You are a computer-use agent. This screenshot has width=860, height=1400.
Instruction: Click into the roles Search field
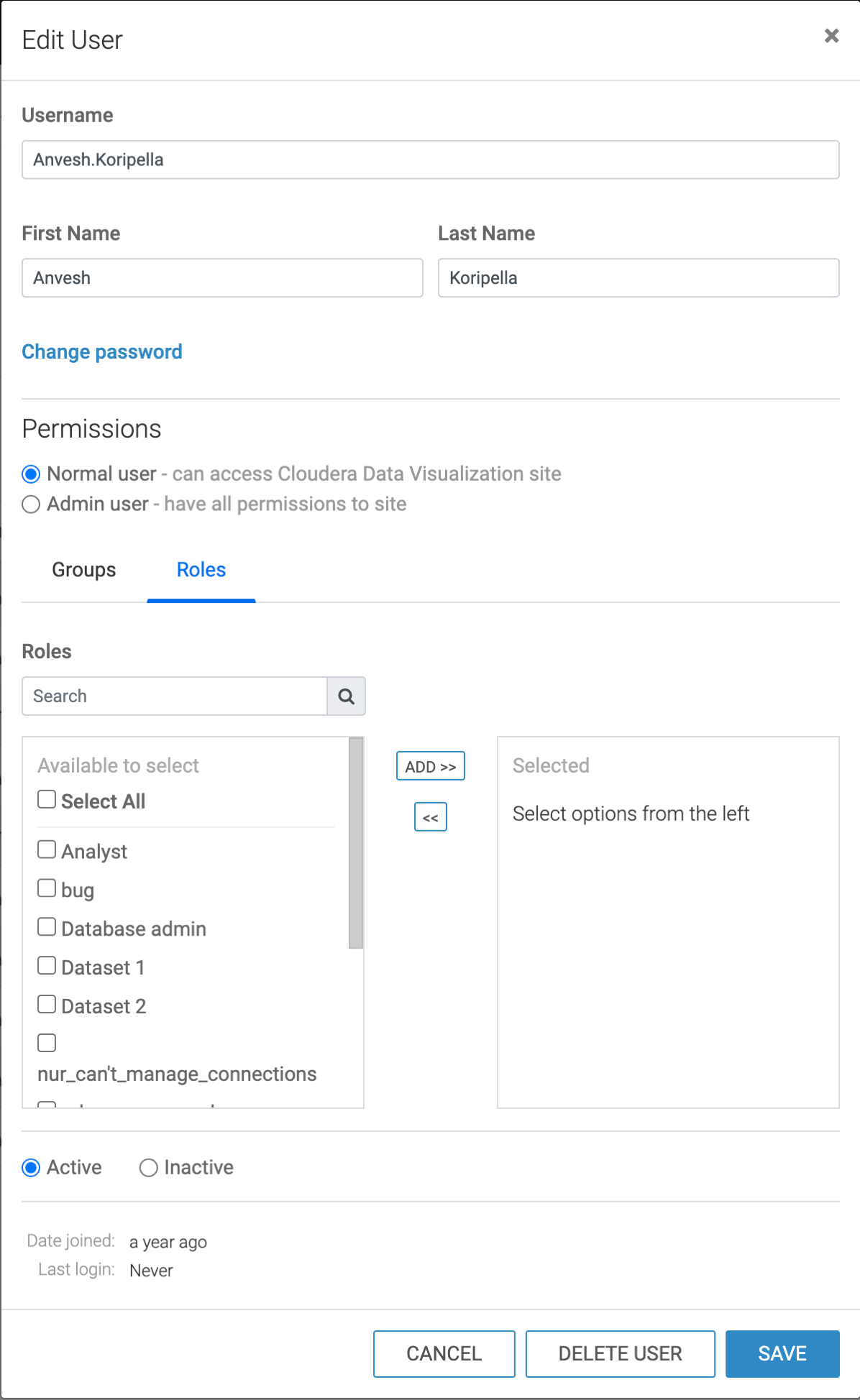click(175, 696)
